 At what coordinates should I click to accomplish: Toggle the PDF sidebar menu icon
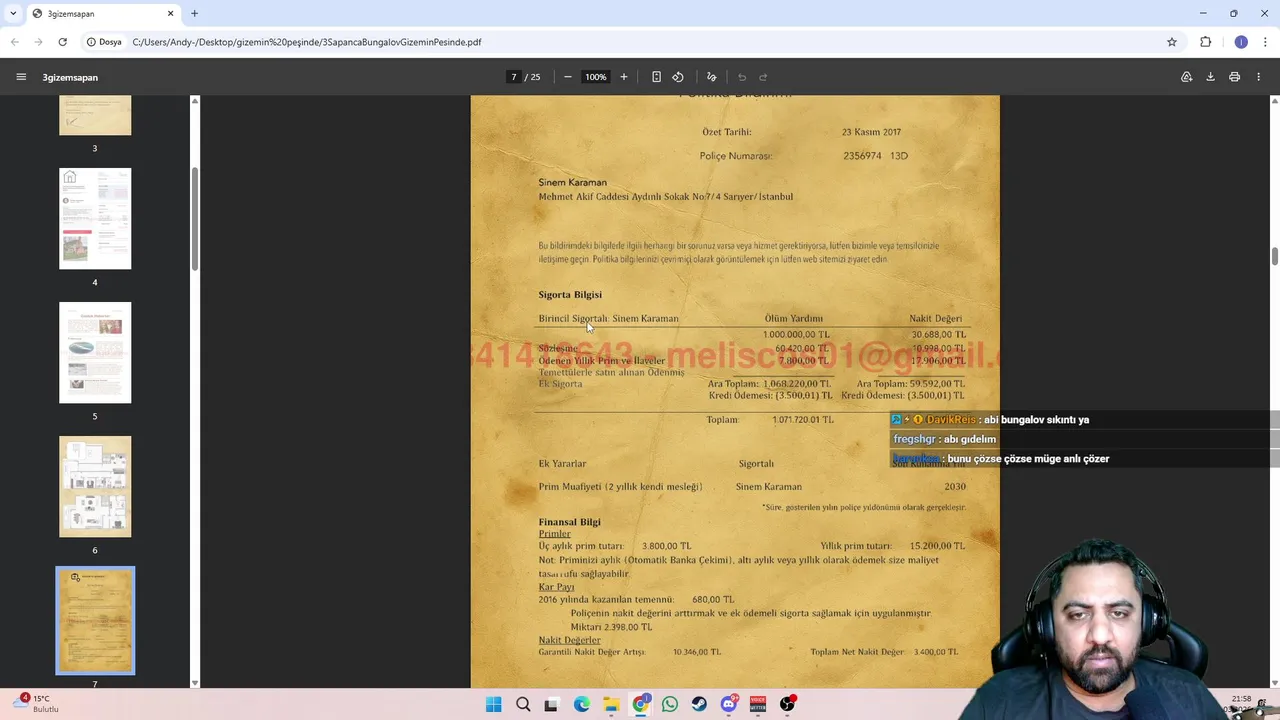coord(21,77)
